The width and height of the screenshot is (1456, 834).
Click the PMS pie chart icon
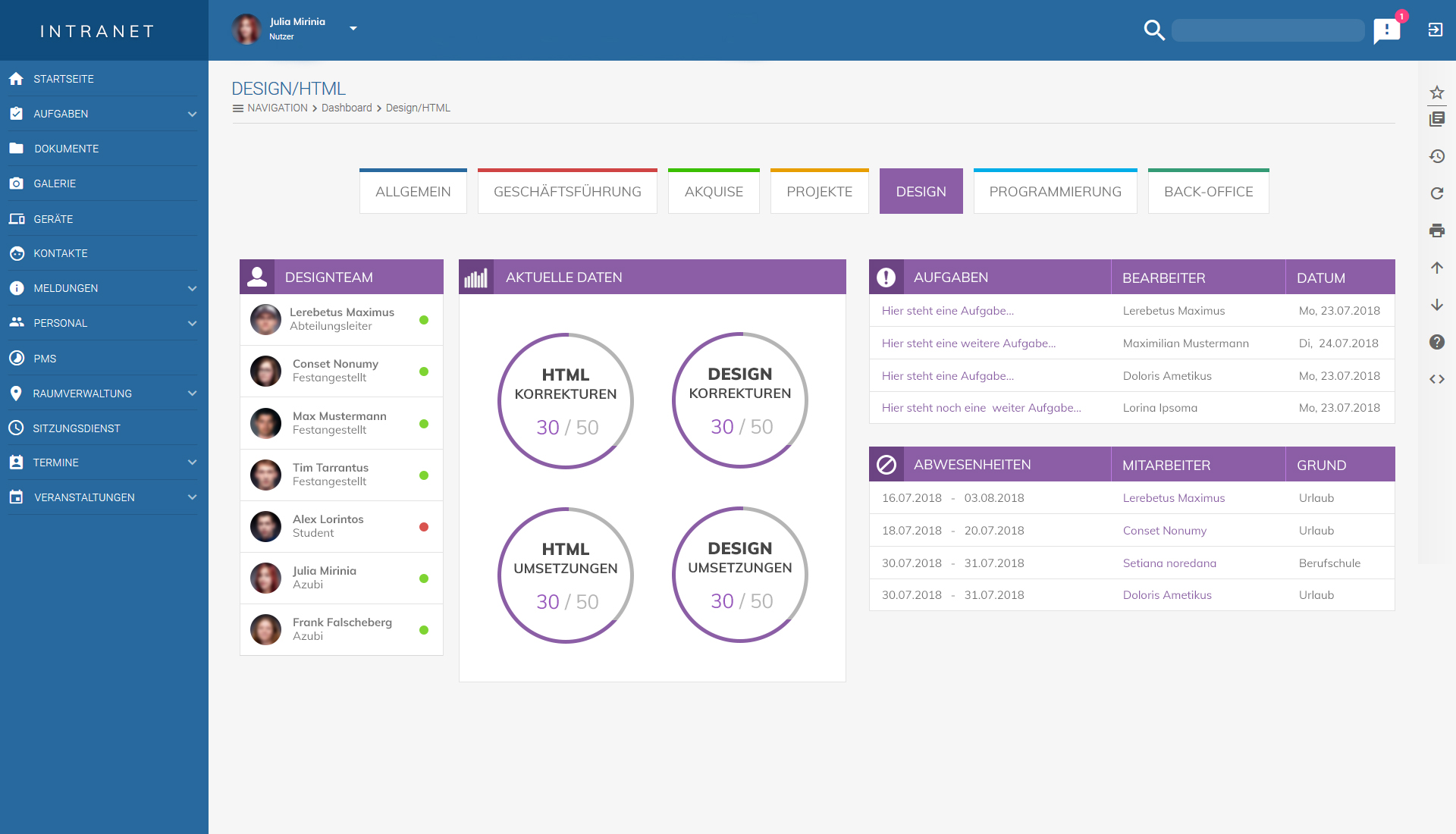pyautogui.click(x=16, y=358)
